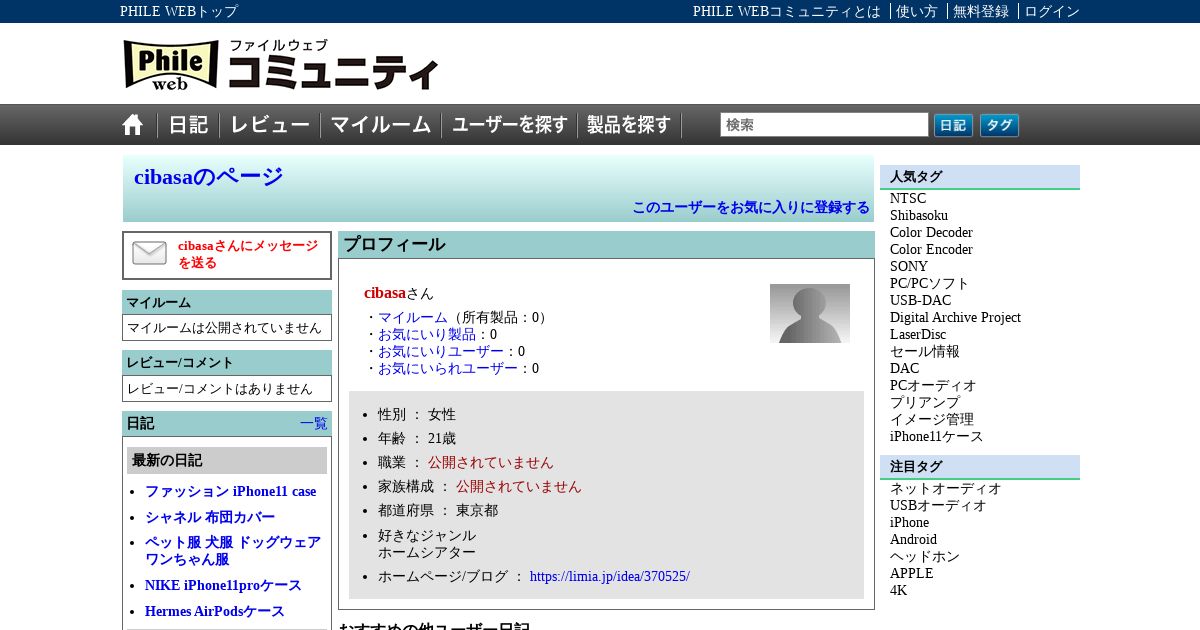Open the マイルーム link in profile
This screenshot has height=630, width=1200.
pos(413,317)
